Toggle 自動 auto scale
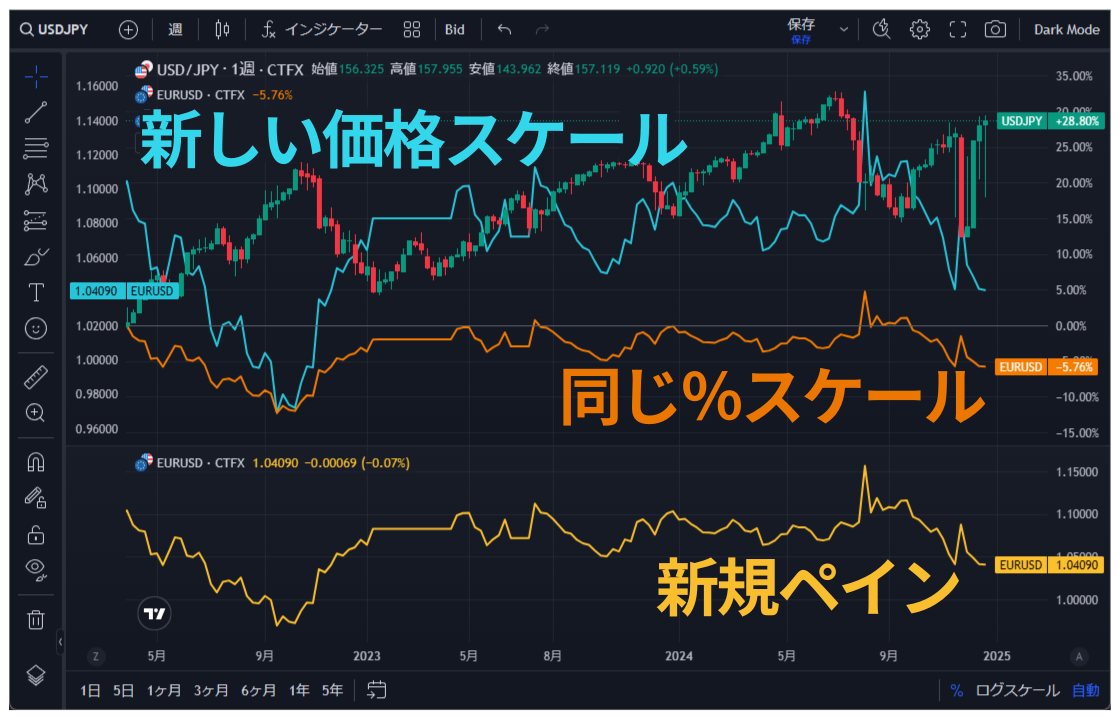1120x720 pixels. point(1086,691)
